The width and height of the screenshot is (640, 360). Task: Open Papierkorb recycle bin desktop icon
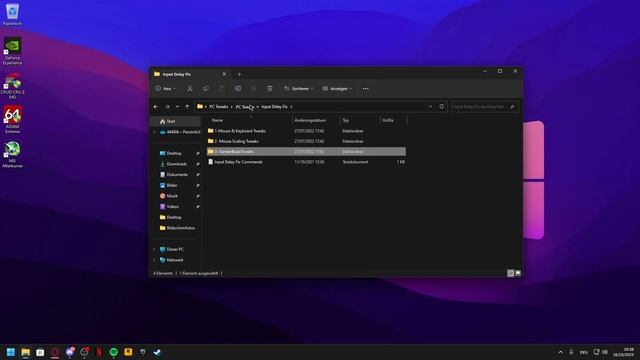(x=12, y=14)
